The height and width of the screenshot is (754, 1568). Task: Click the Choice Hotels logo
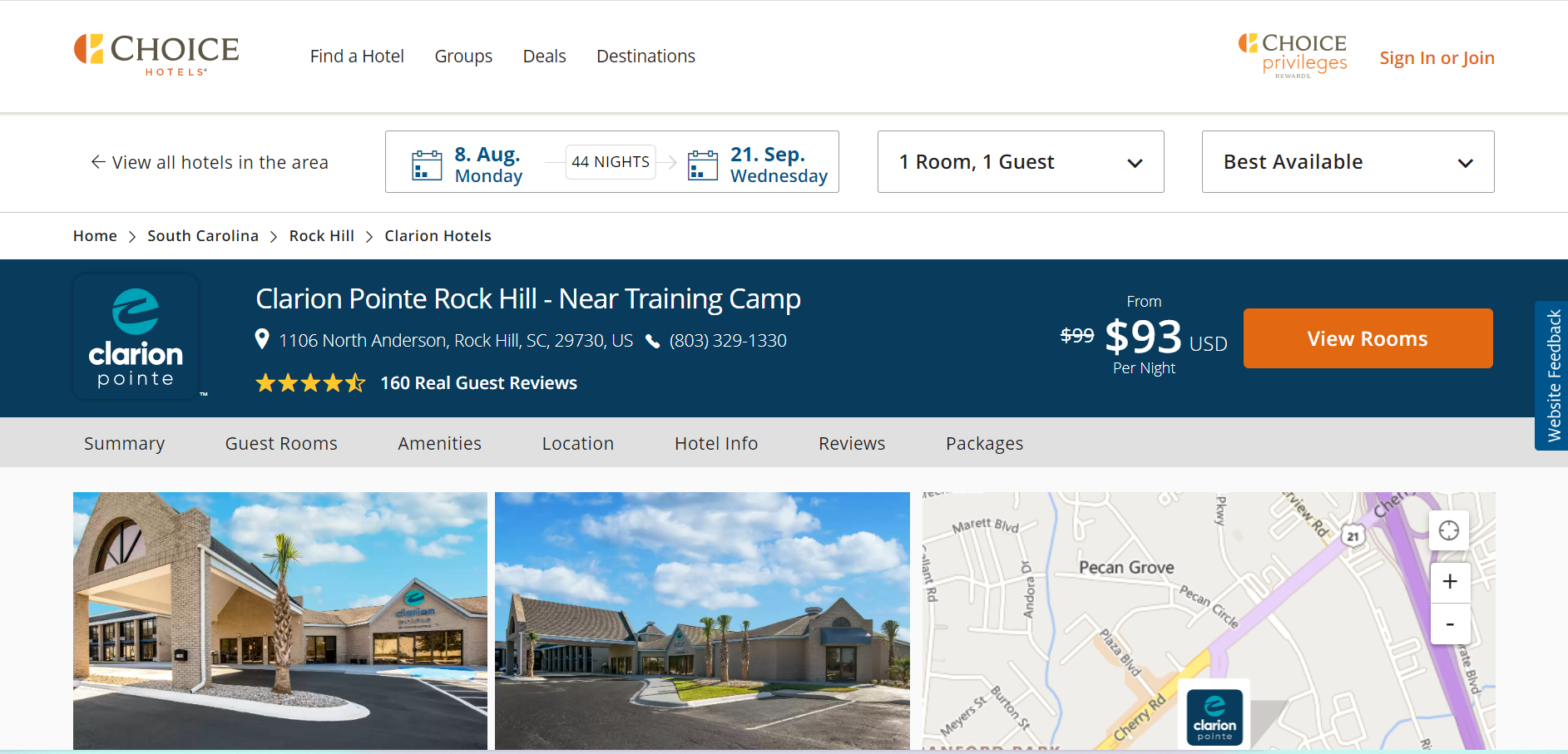point(156,55)
